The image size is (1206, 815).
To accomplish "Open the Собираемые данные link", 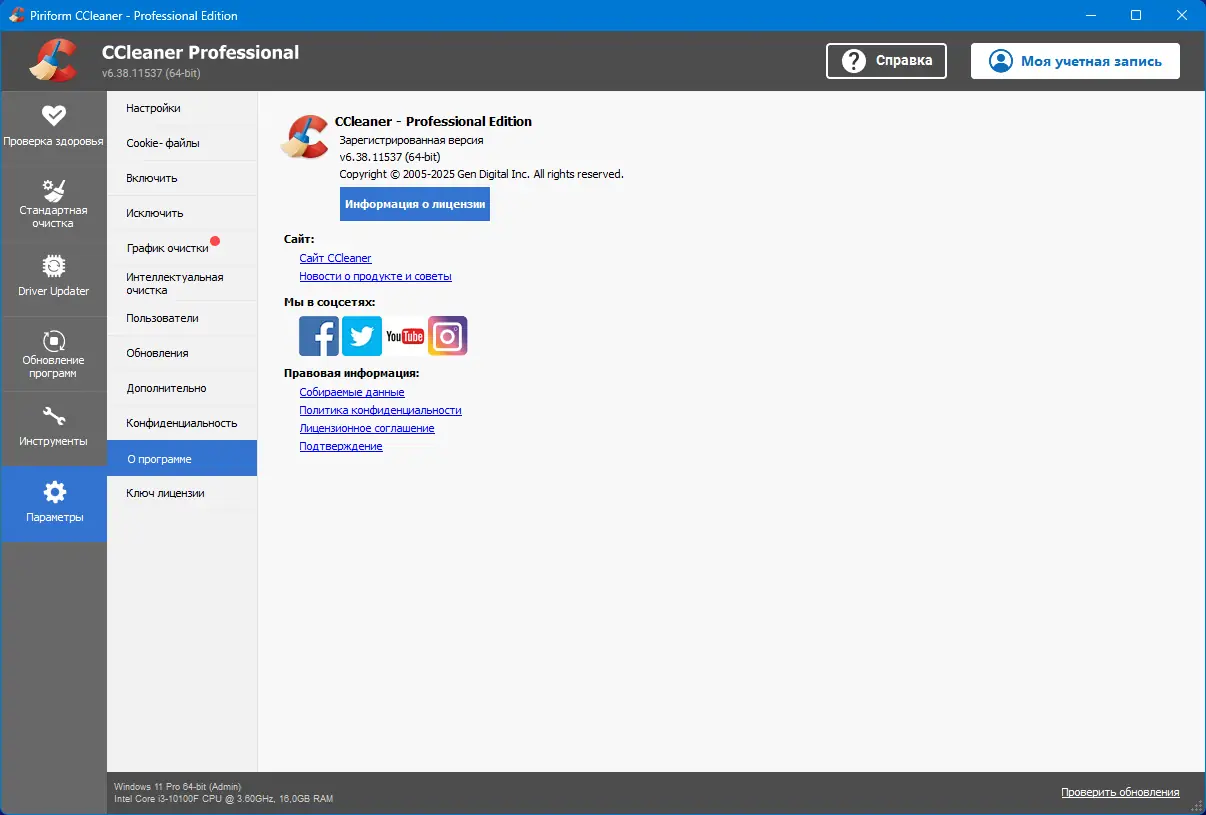I will (352, 392).
